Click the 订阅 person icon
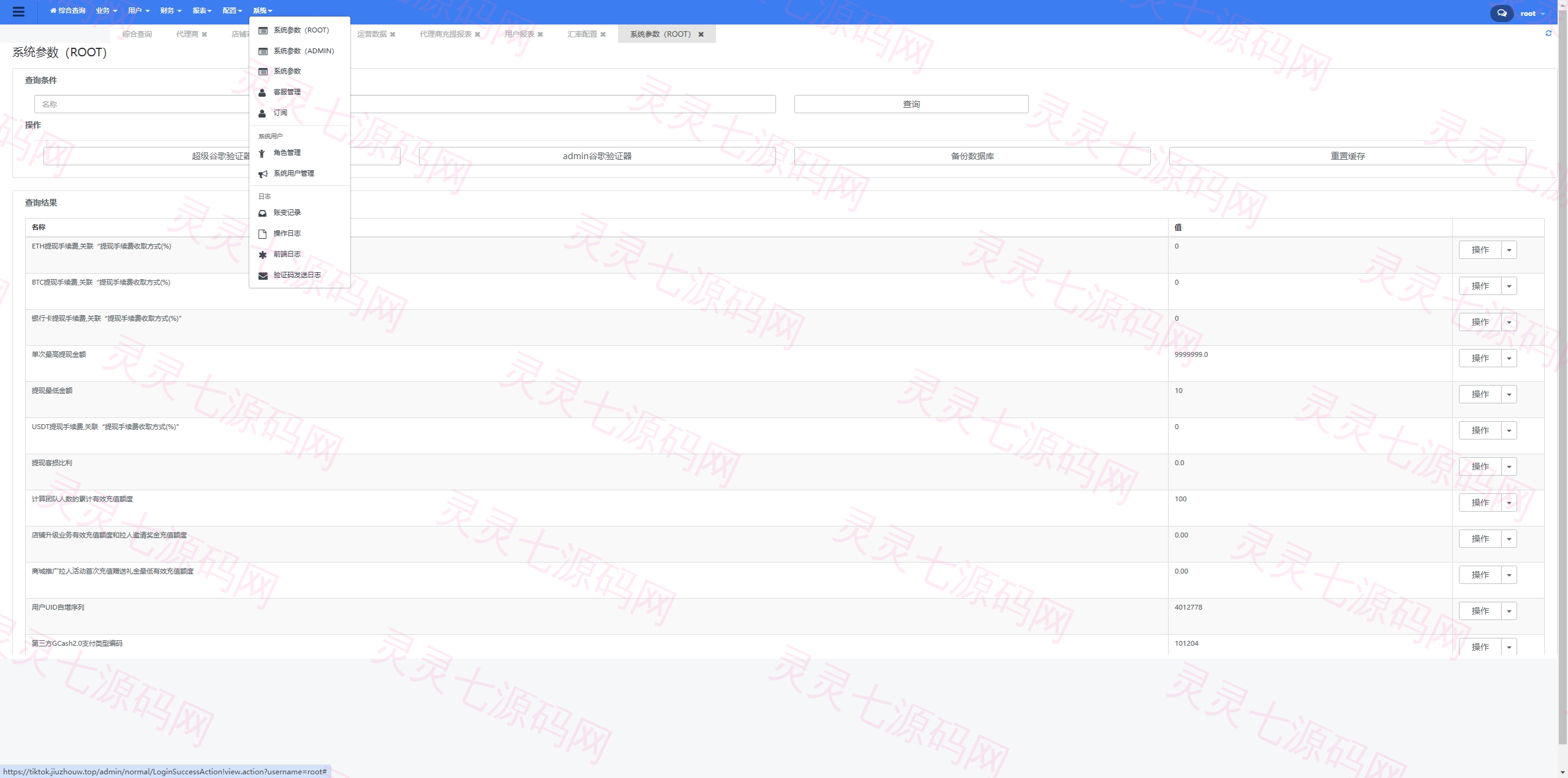 click(262, 113)
